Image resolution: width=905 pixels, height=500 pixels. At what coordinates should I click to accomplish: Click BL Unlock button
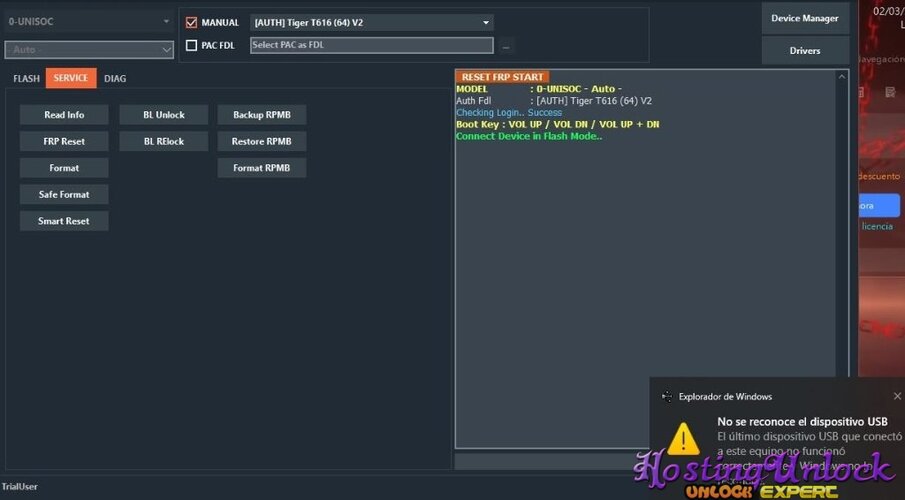point(164,115)
